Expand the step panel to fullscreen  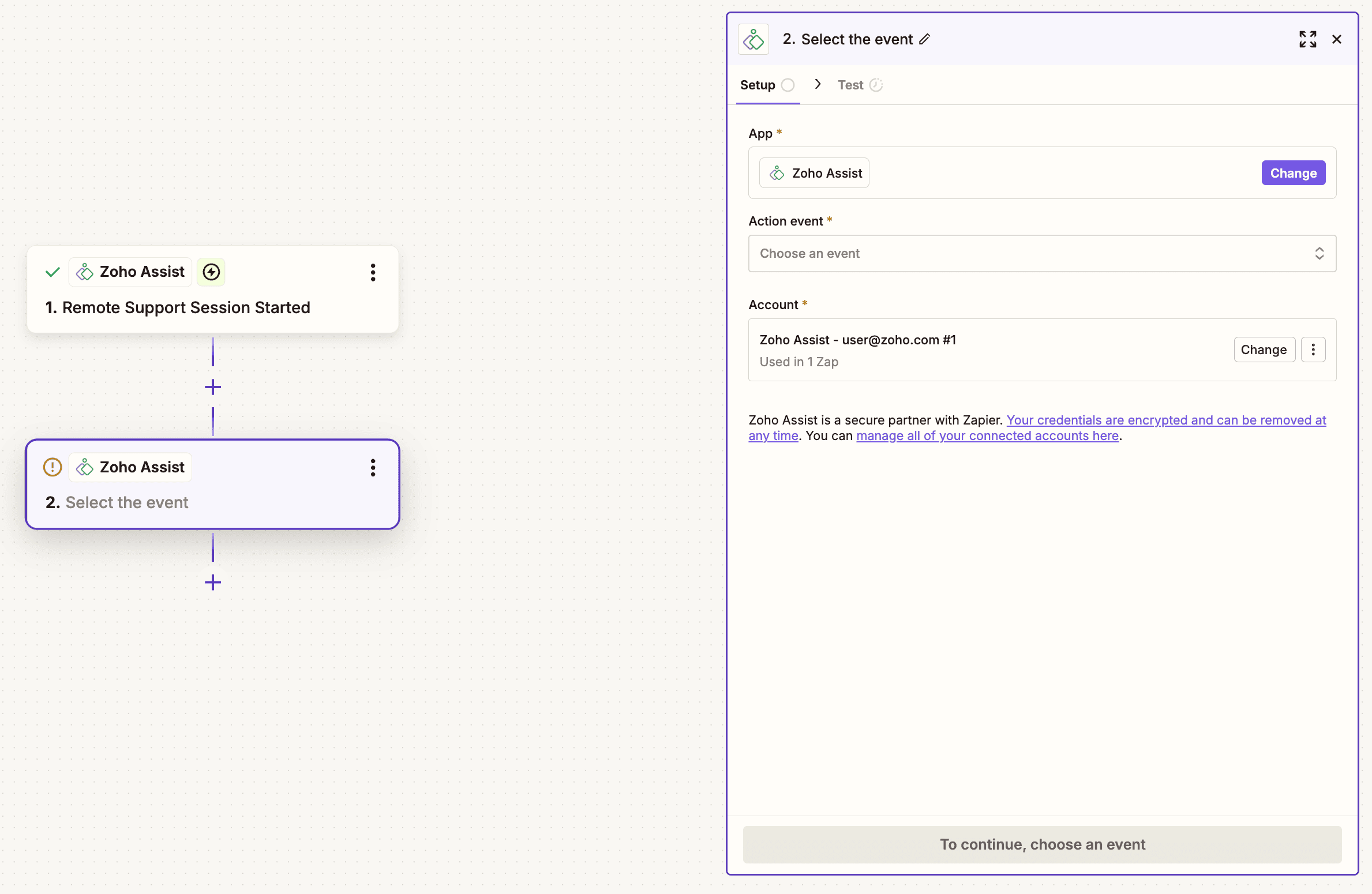tap(1307, 39)
